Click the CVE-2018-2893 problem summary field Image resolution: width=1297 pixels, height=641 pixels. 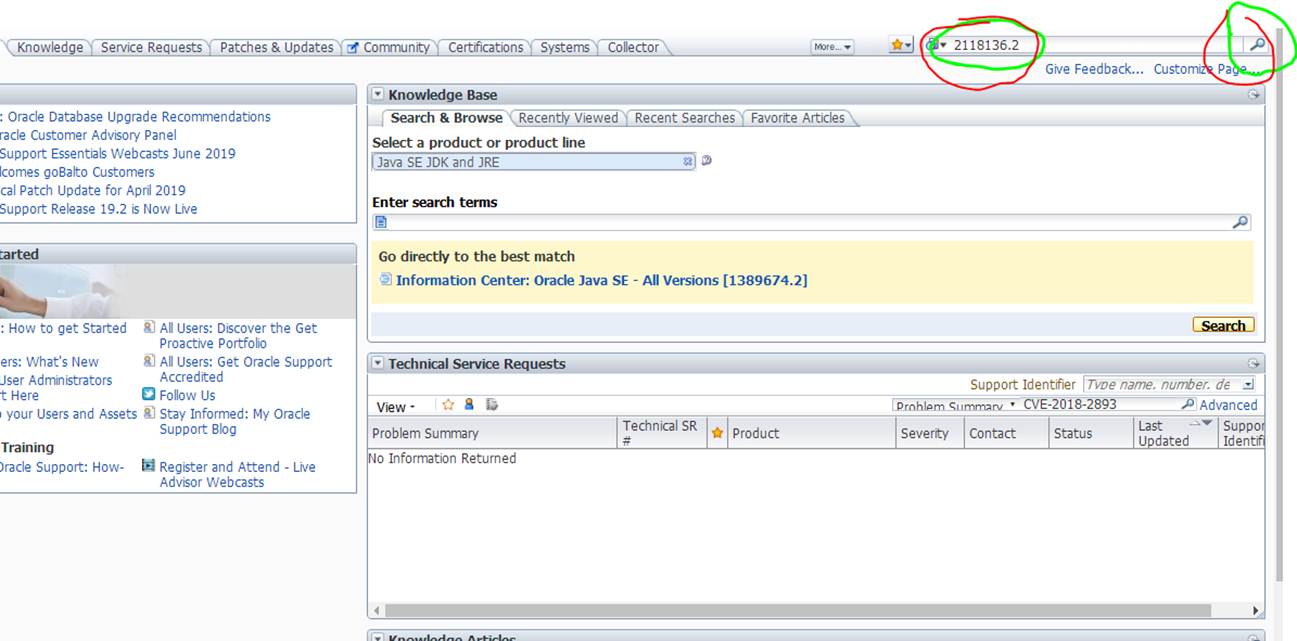pyautogui.click(x=1099, y=405)
